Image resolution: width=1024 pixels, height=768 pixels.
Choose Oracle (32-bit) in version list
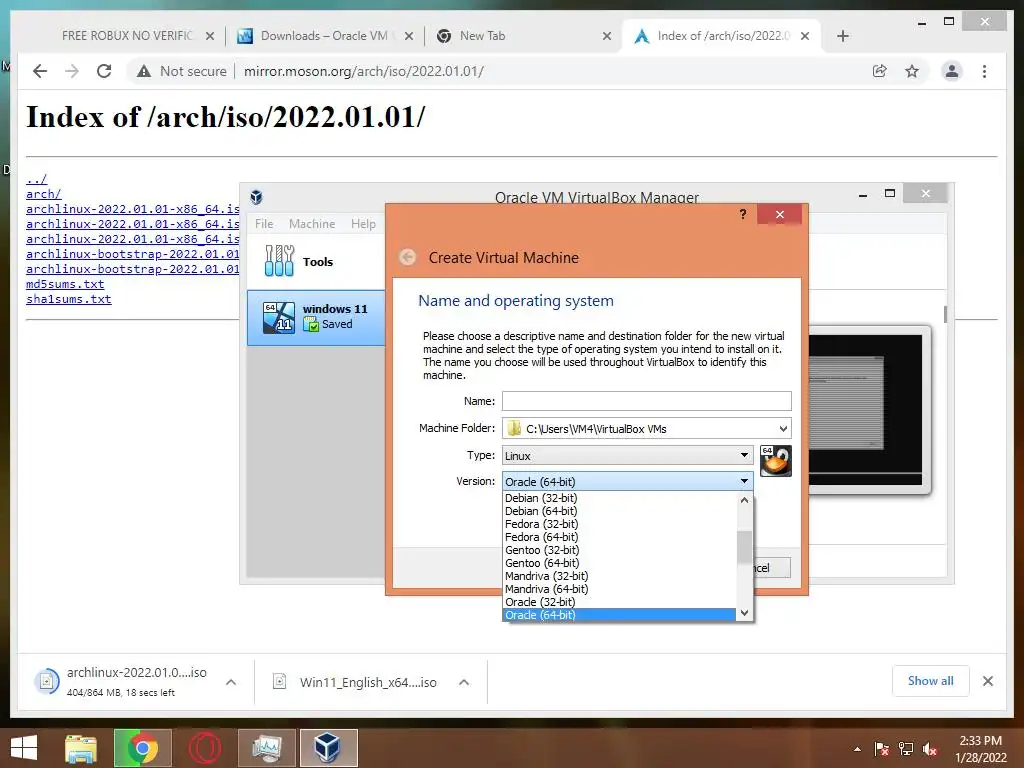619,602
